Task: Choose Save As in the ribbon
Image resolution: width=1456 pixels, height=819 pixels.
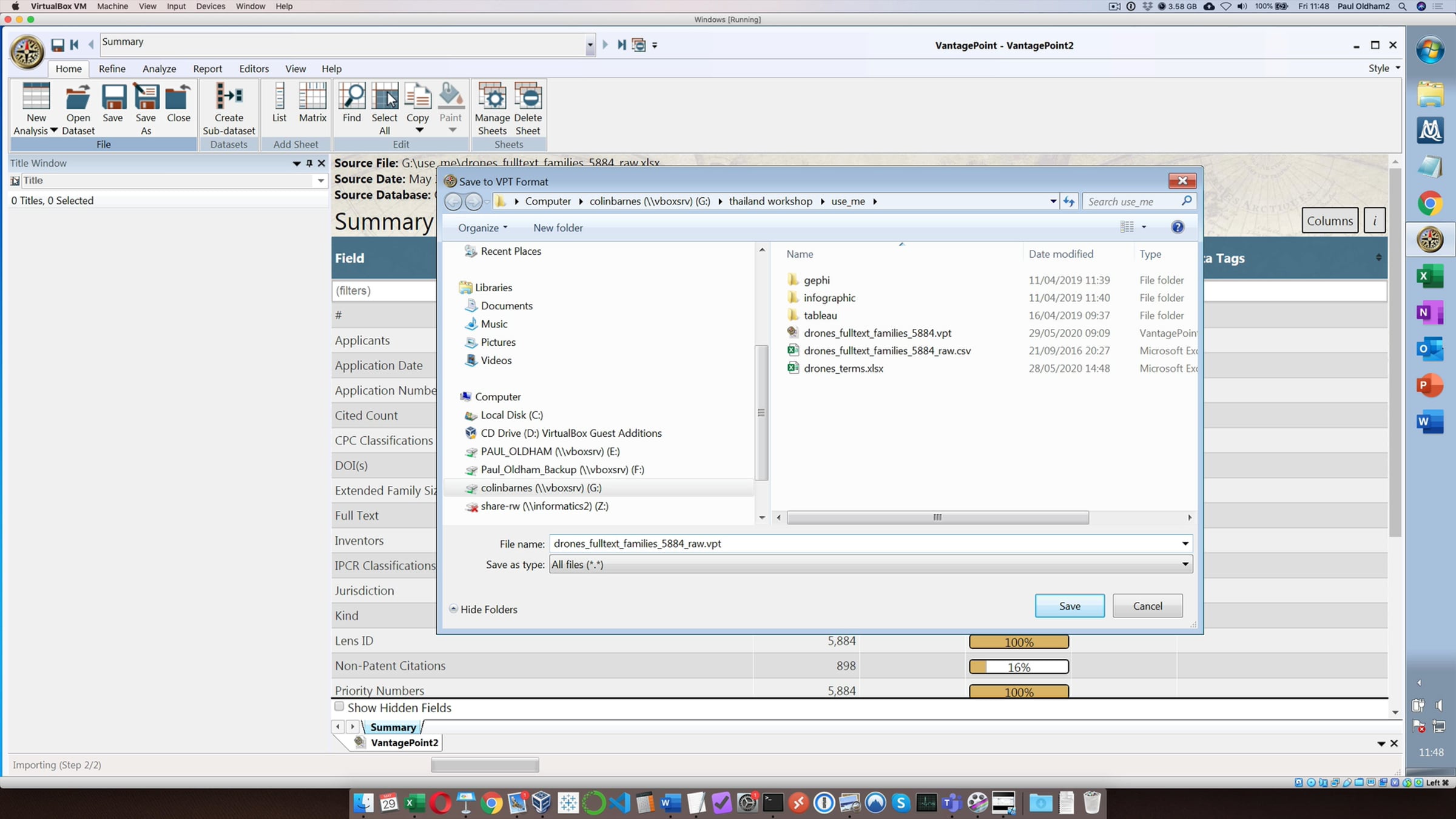Action: point(146,109)
